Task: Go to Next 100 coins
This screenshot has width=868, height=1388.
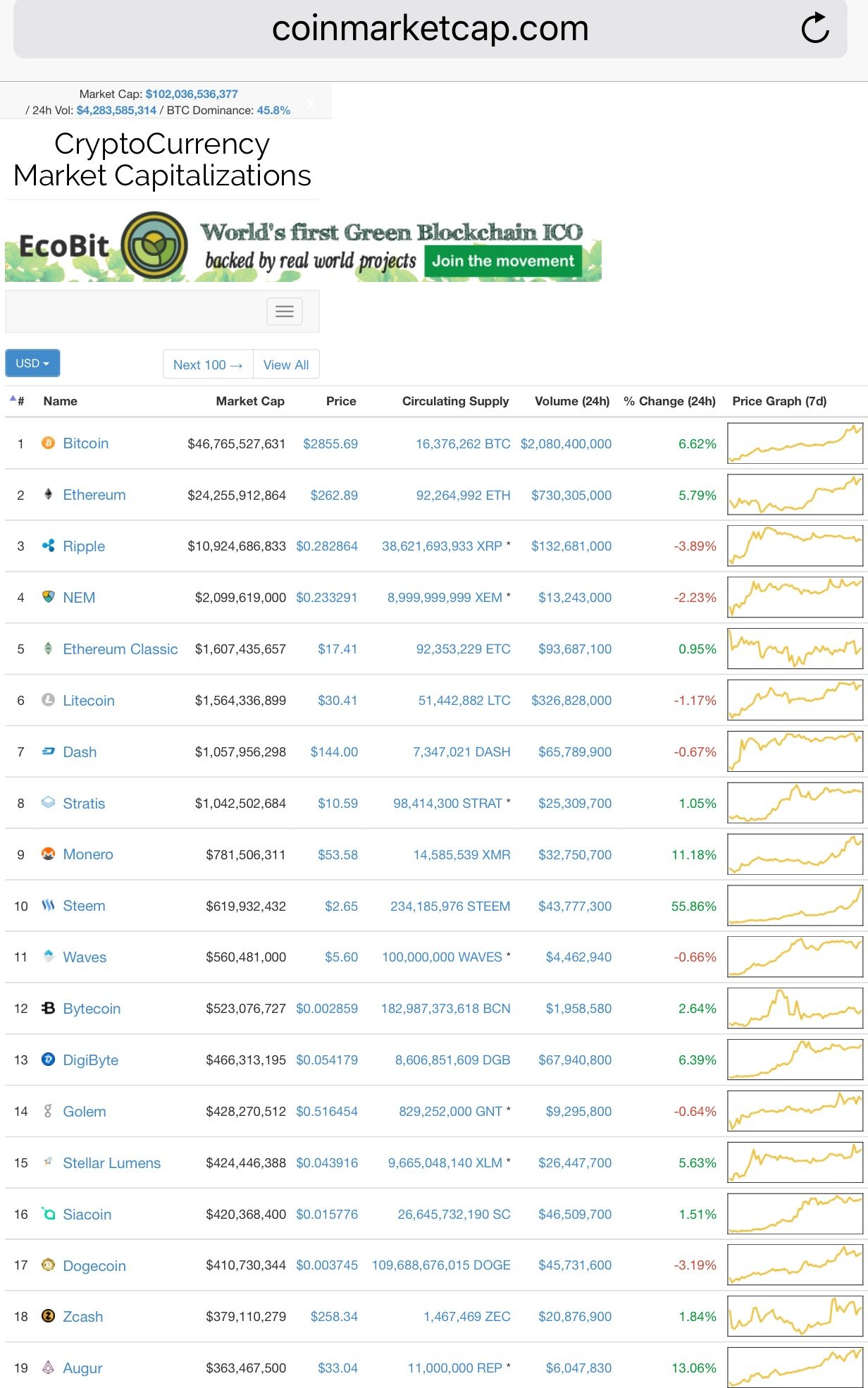Action: (x=208, y=364)
